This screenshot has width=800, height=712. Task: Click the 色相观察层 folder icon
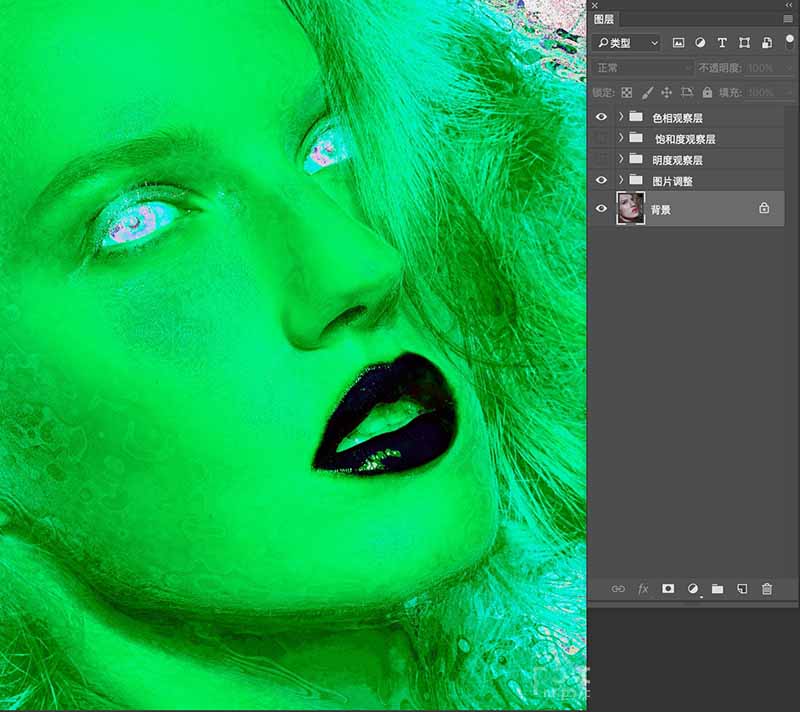pyautogui.click(x=636, y=117)
